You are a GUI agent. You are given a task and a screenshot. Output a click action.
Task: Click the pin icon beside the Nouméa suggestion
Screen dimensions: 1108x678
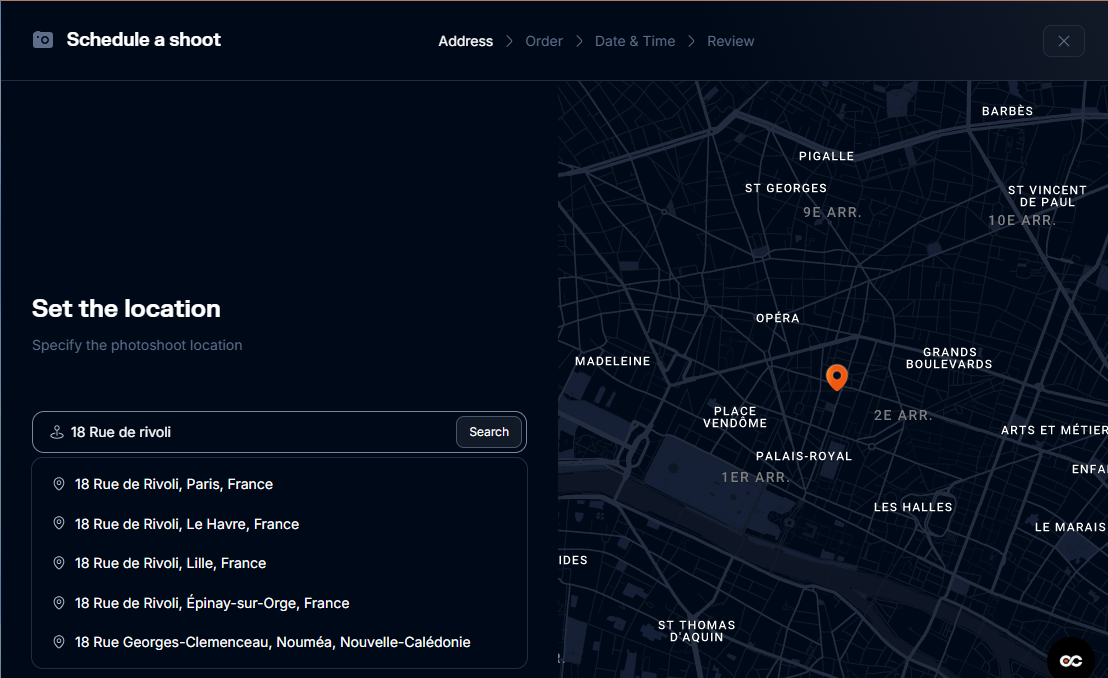pyautogui.click(x=59, y=642)
